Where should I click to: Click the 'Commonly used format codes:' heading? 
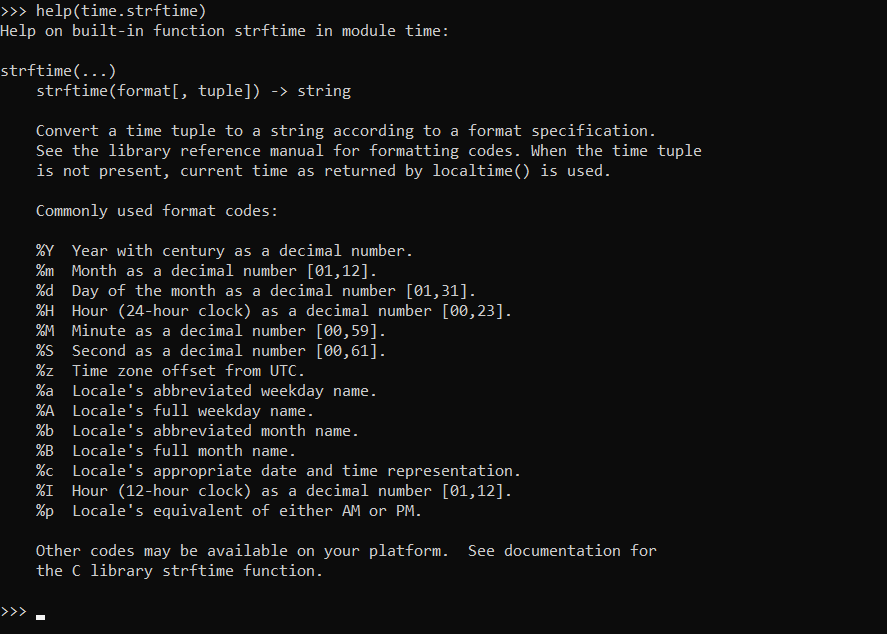click(157, 211)
